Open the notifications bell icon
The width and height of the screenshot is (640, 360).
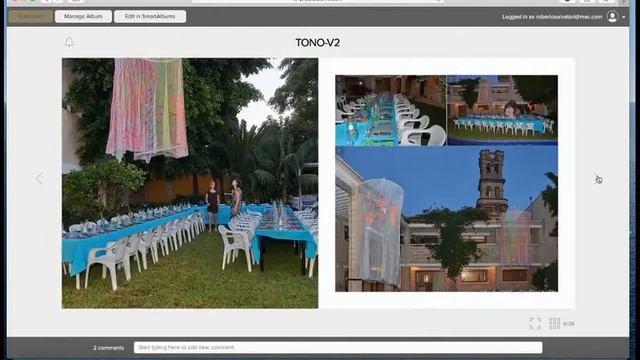(x=69, y=42)
